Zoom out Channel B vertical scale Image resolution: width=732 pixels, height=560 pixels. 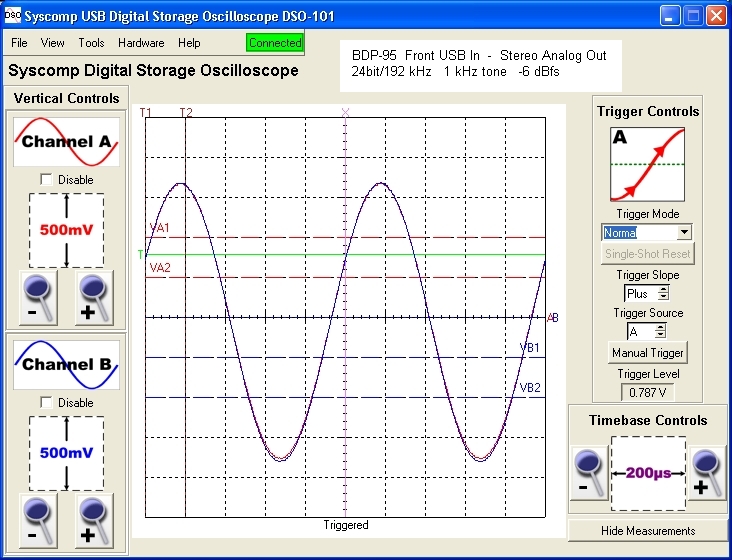coord(35,521)
